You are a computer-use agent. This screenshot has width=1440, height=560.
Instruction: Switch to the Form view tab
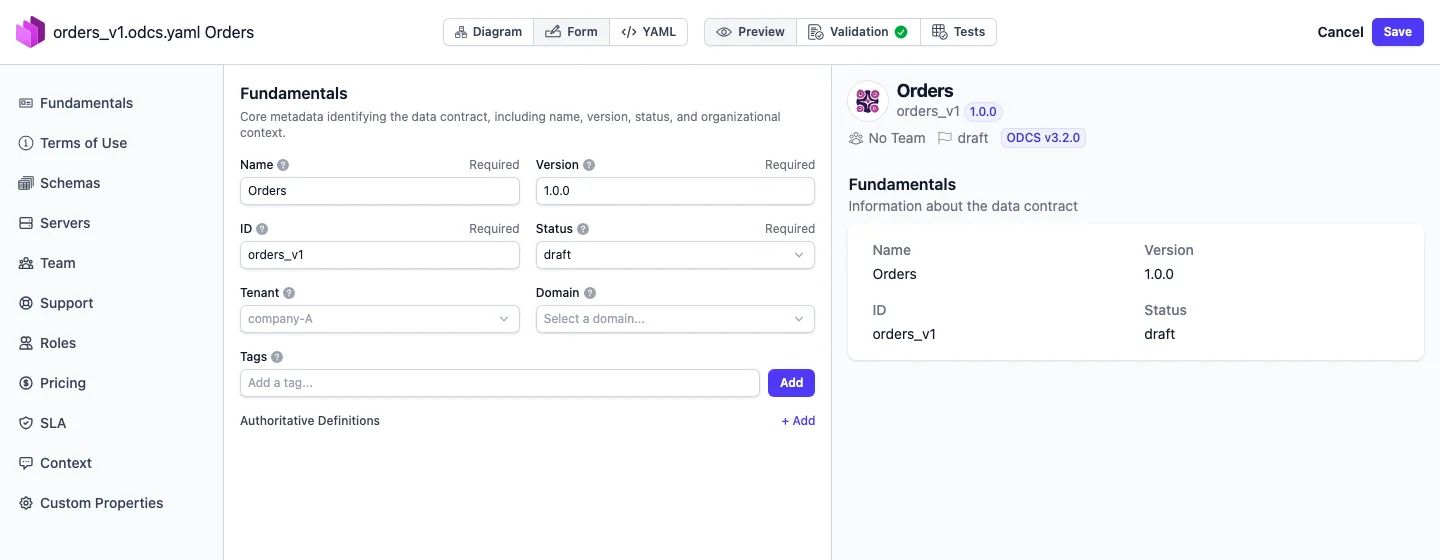[571, 32]
